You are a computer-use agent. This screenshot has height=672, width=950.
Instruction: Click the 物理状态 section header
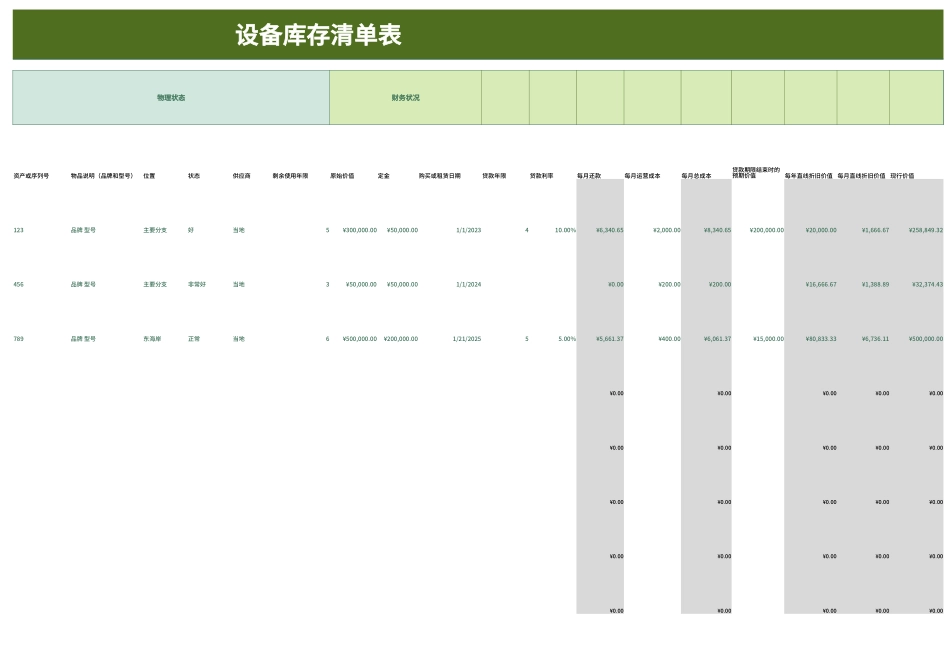pyautogui.click(x=171, y=98)
